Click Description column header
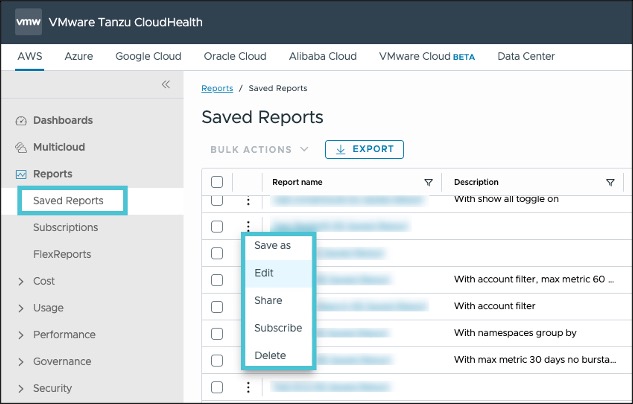The image size is (633, 404). 476,182
